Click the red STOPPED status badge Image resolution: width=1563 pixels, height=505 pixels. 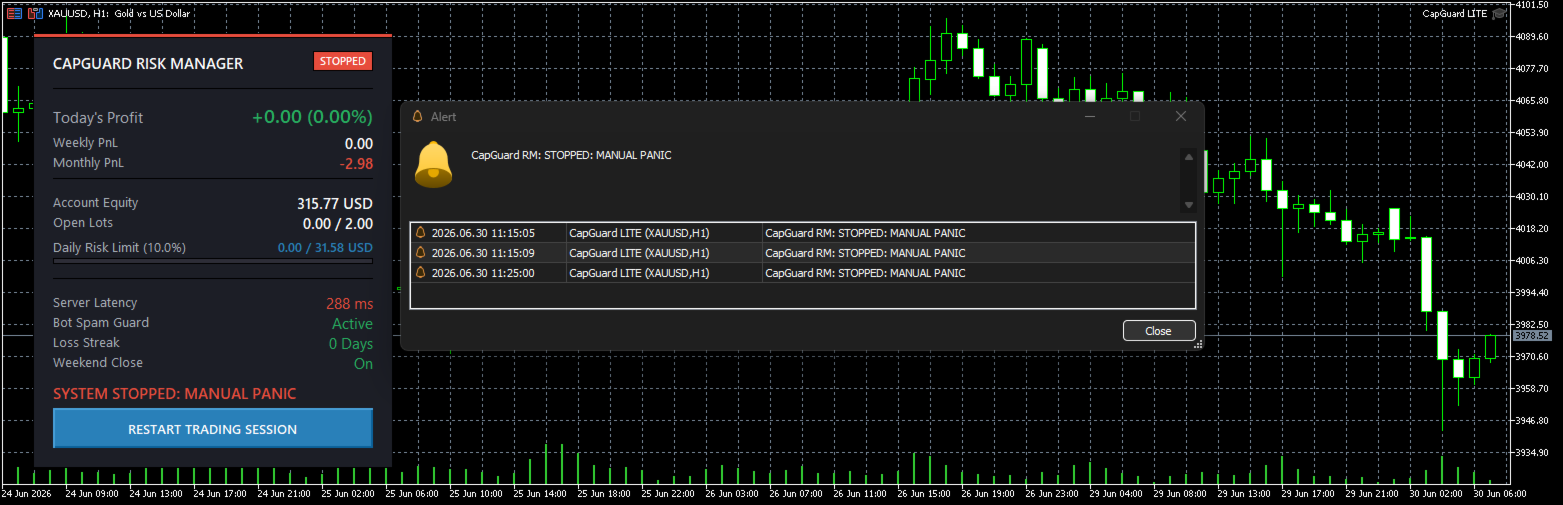coord(343,61)
